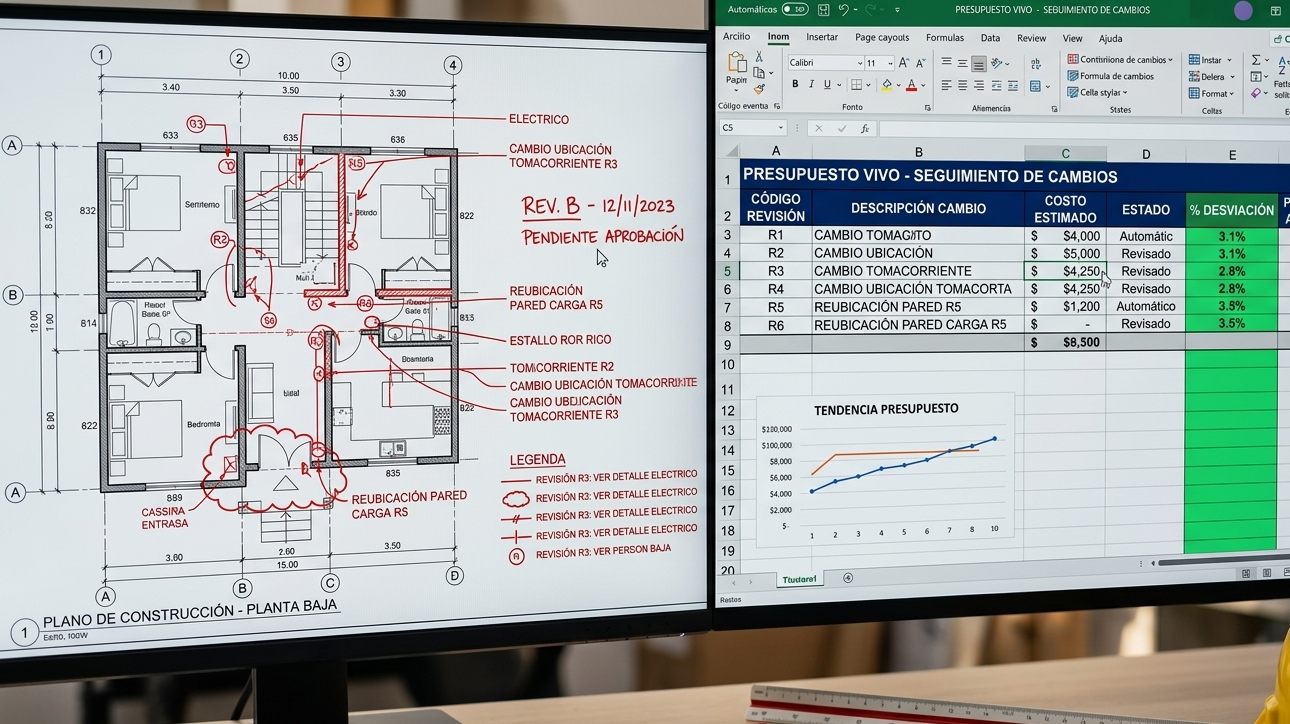Increase font size with the larger A icon
Viewport: 1290px width, 724px height.
(904, 63)
